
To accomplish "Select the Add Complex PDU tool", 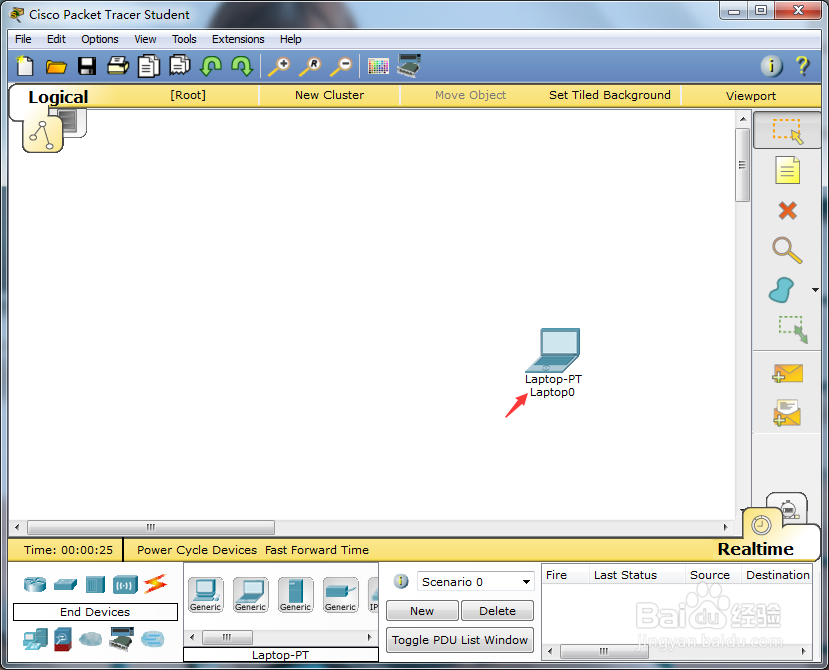I will click(787, 412).
